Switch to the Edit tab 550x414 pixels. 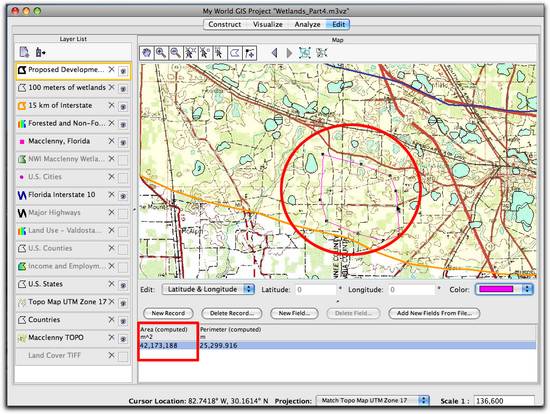point(338,24)
